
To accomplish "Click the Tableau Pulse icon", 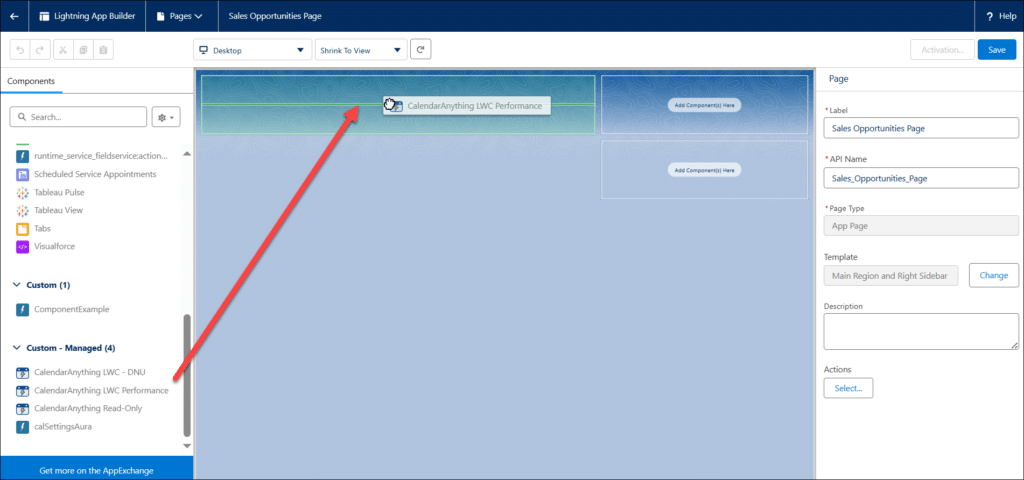I will coord(22,193).
